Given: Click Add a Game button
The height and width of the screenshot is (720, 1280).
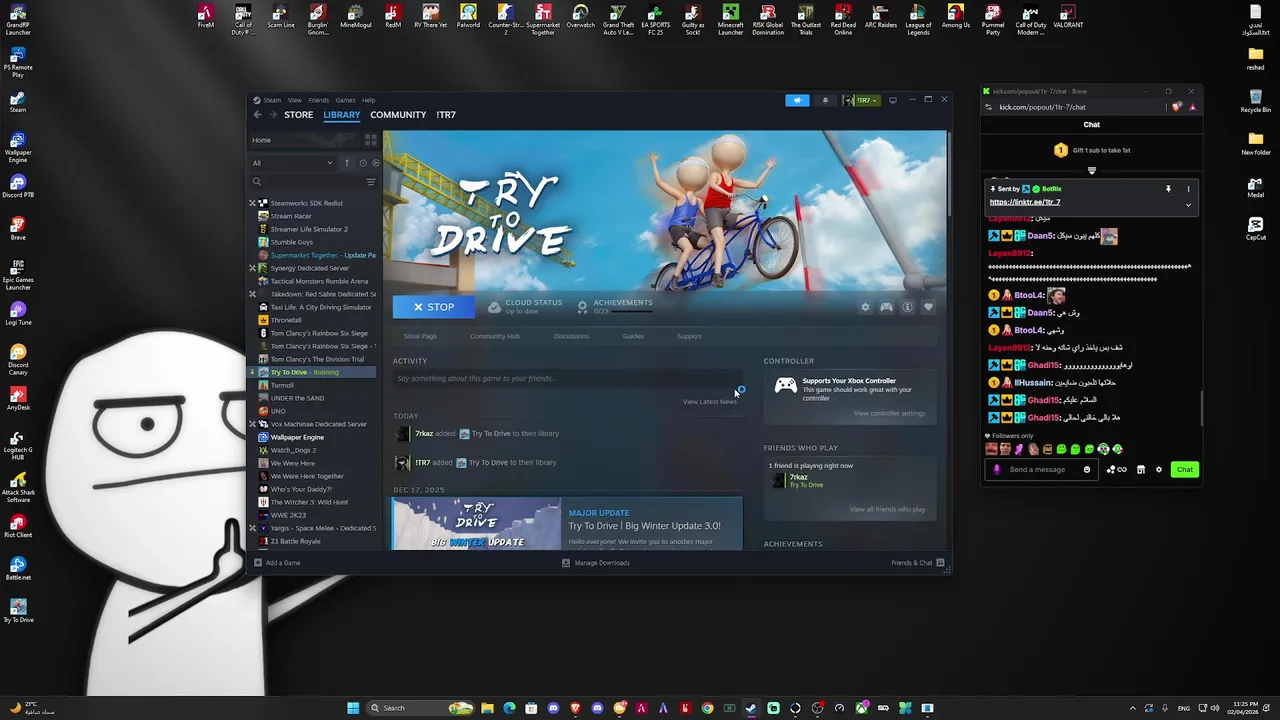Looking at the screenshot, I should click(x=277, y=563).
